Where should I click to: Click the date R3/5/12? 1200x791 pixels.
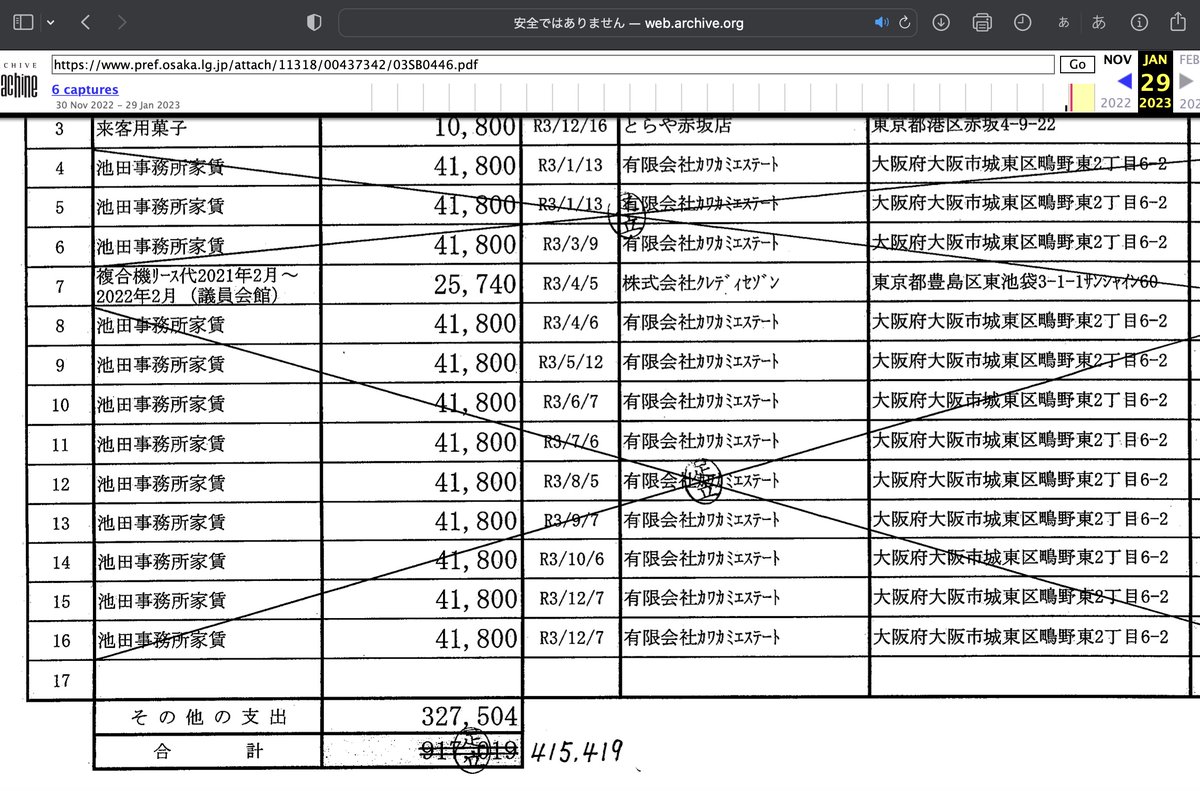(x=570, y=363)
